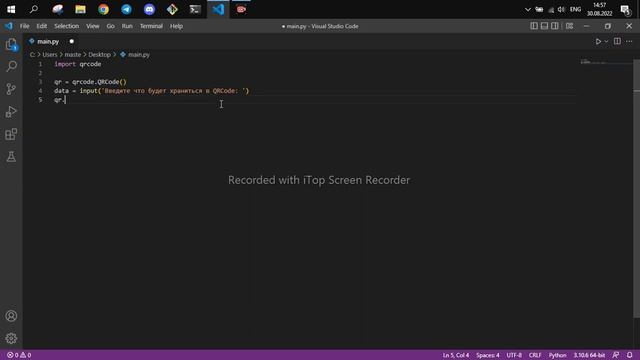Open the Go menu
Image resolution: width=640 pixels, height=360 pixels.
[111, 26]
